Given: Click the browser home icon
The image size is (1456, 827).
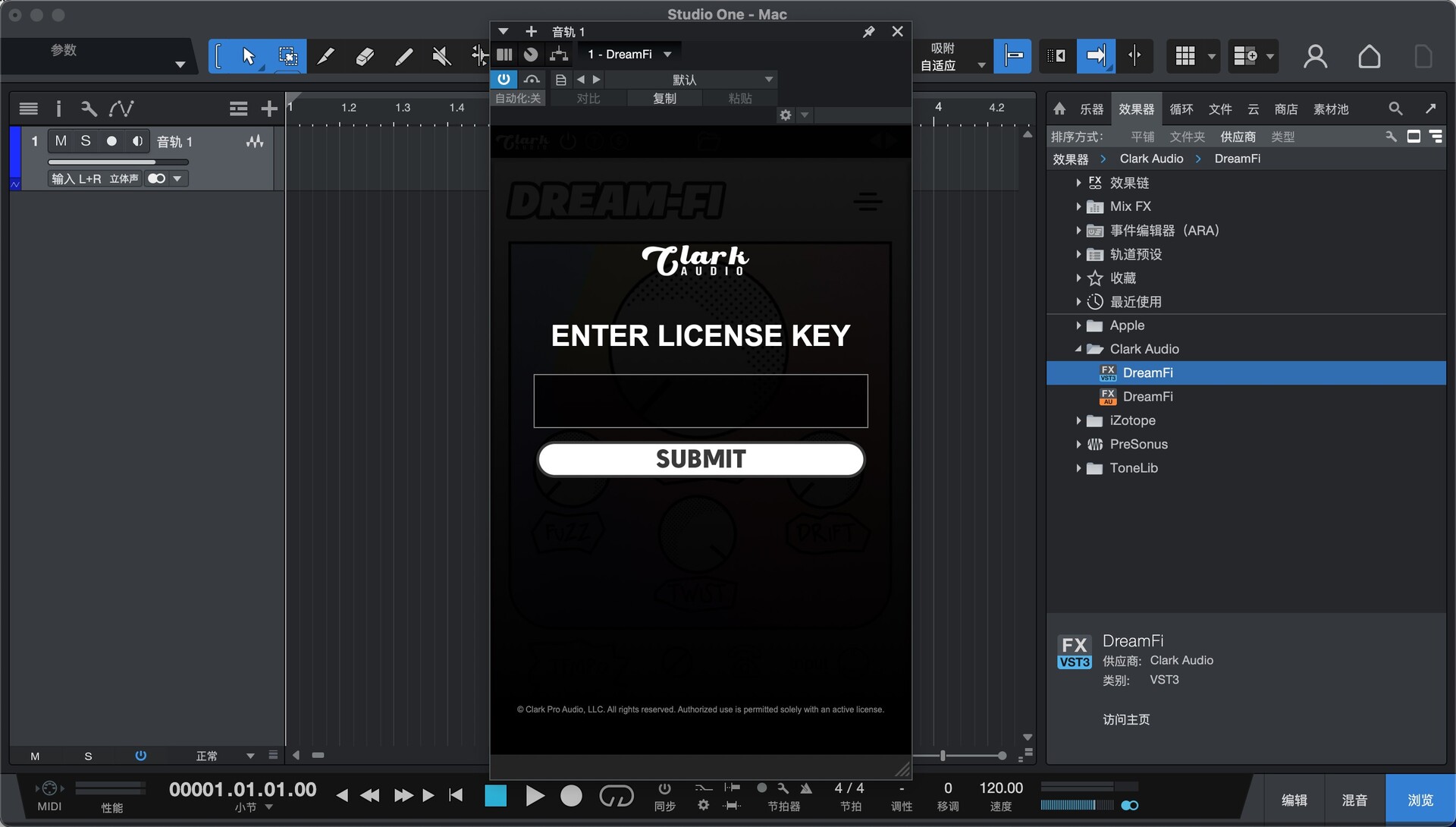Looking at the screenshot, I should click(x=1059, y=108).
